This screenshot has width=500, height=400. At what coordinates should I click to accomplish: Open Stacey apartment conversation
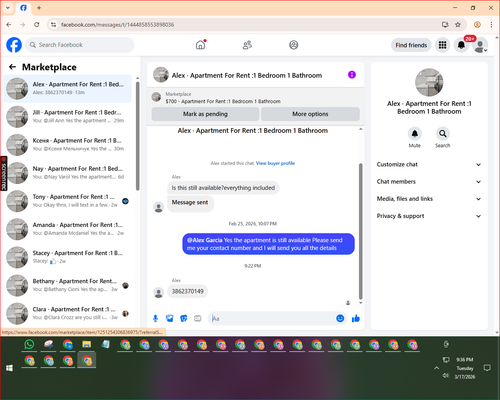(x=68, y=257)
